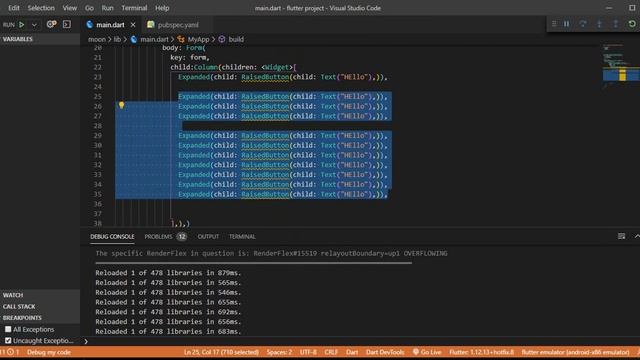640x360 pixels.
Task: Click the debug console input prompt chevron
Action: tap(86, 341)
